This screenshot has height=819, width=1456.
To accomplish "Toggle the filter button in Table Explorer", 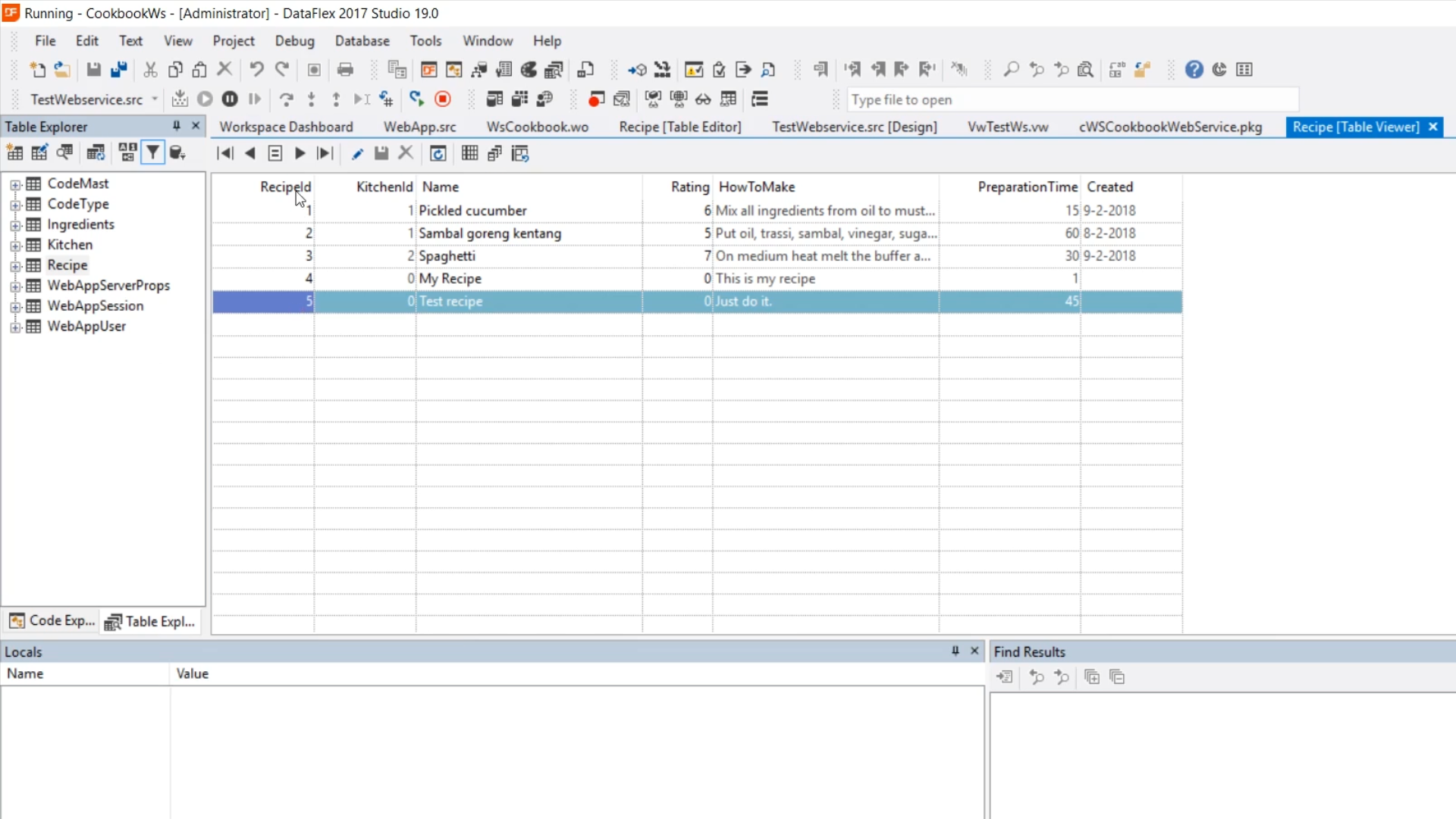I will pos(152,153).
